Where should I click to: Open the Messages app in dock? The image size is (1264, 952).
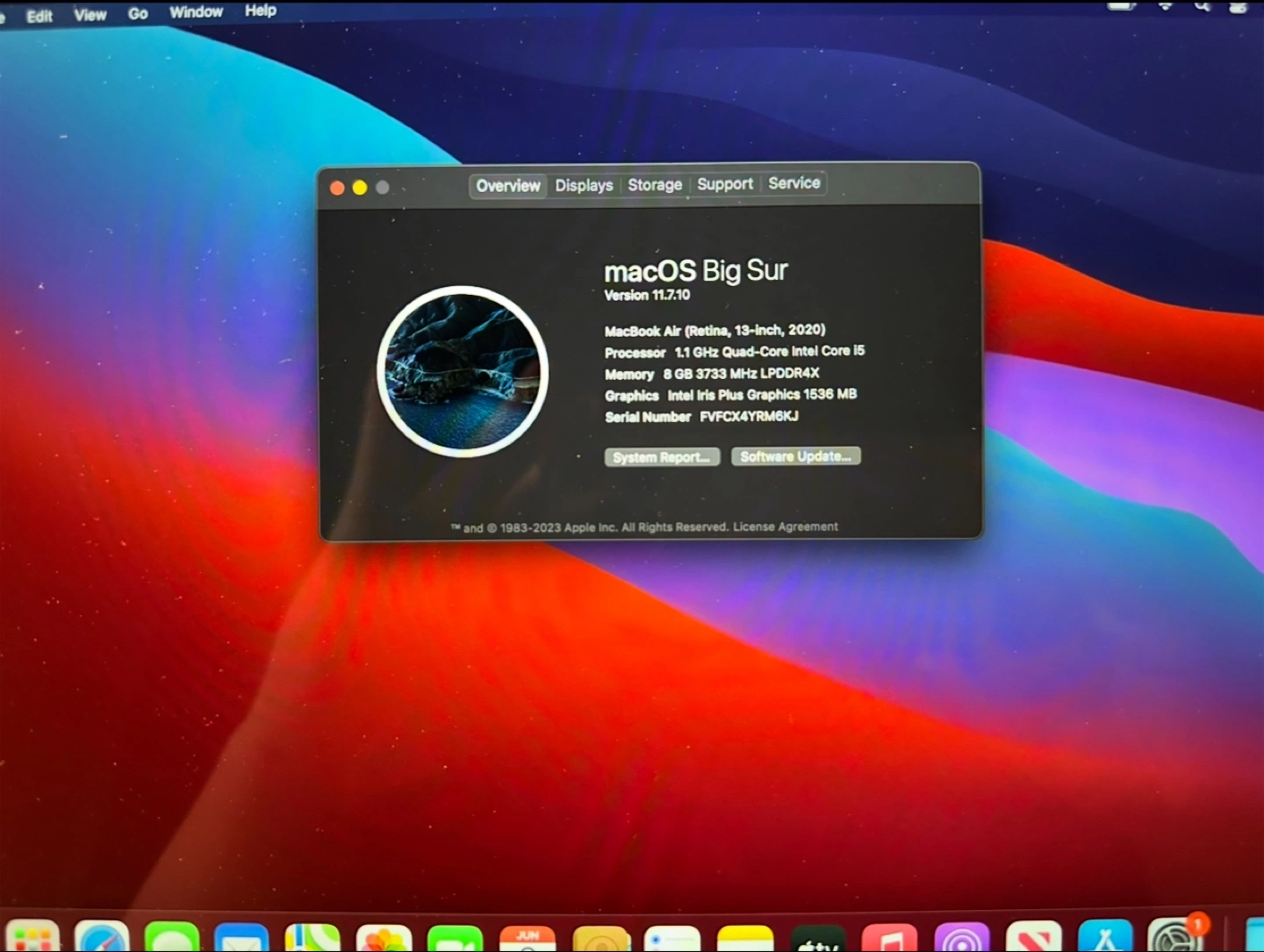click(172, 939)
